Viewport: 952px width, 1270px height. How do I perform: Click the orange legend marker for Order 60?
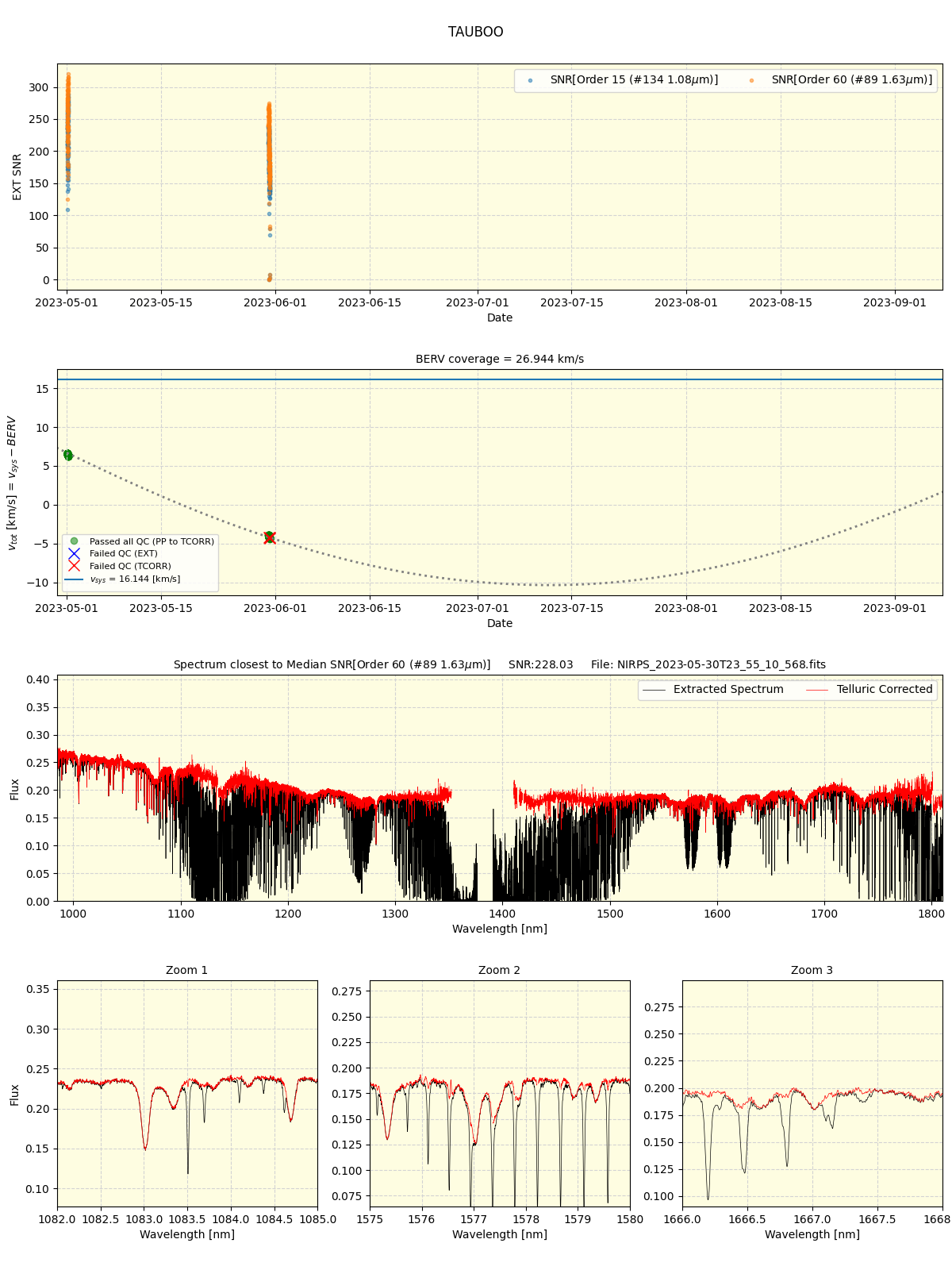751,81
